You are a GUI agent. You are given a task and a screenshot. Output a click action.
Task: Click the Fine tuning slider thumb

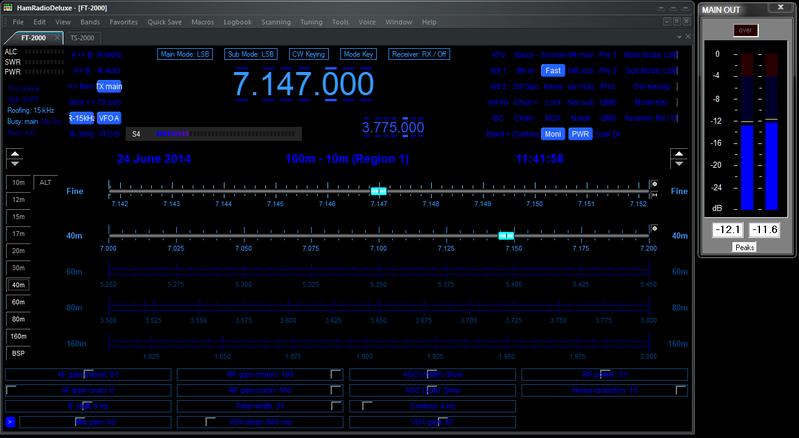379,191
